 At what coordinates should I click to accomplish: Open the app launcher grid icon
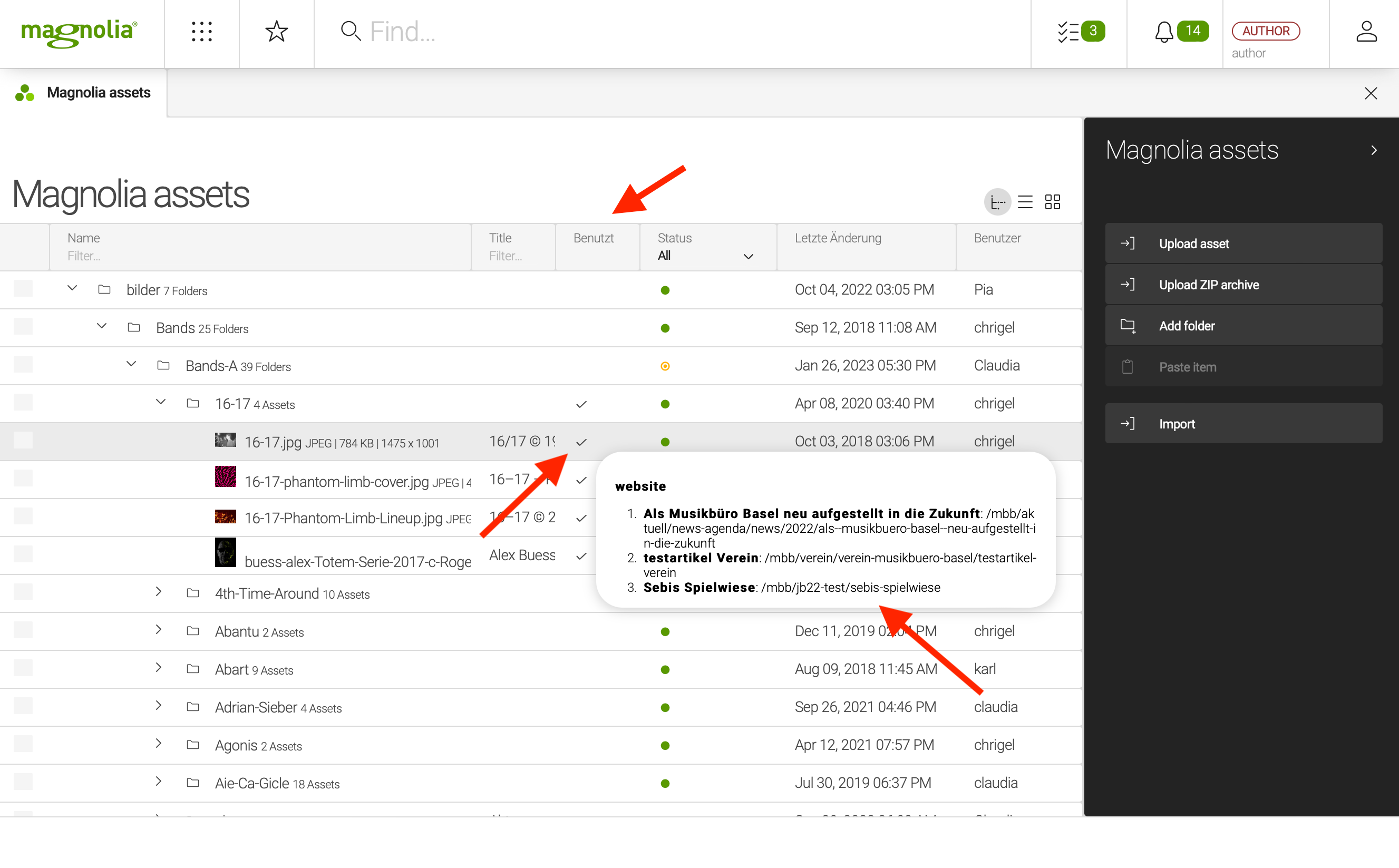coord(201,32)
